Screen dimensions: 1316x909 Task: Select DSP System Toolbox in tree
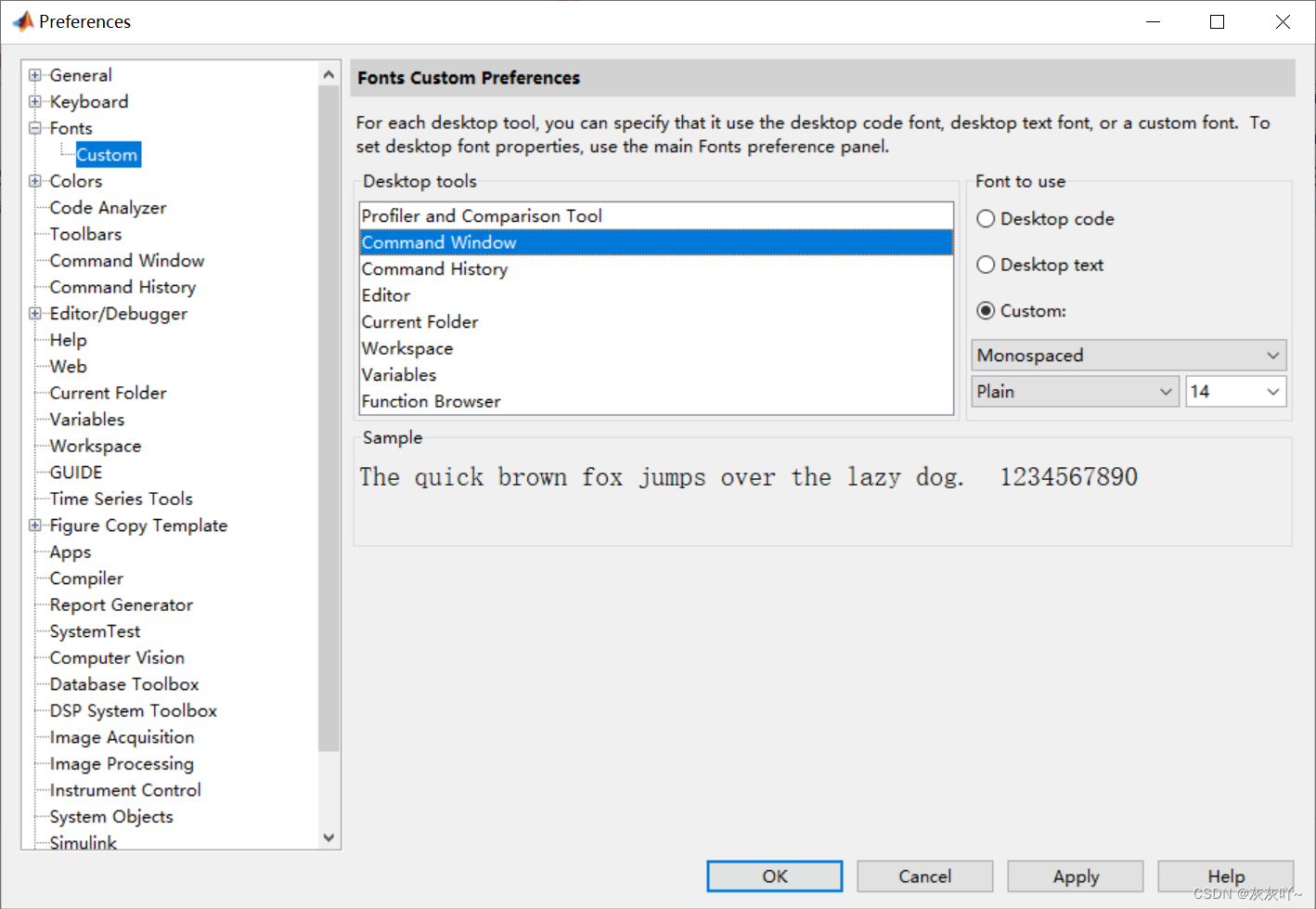pos(133,710)
